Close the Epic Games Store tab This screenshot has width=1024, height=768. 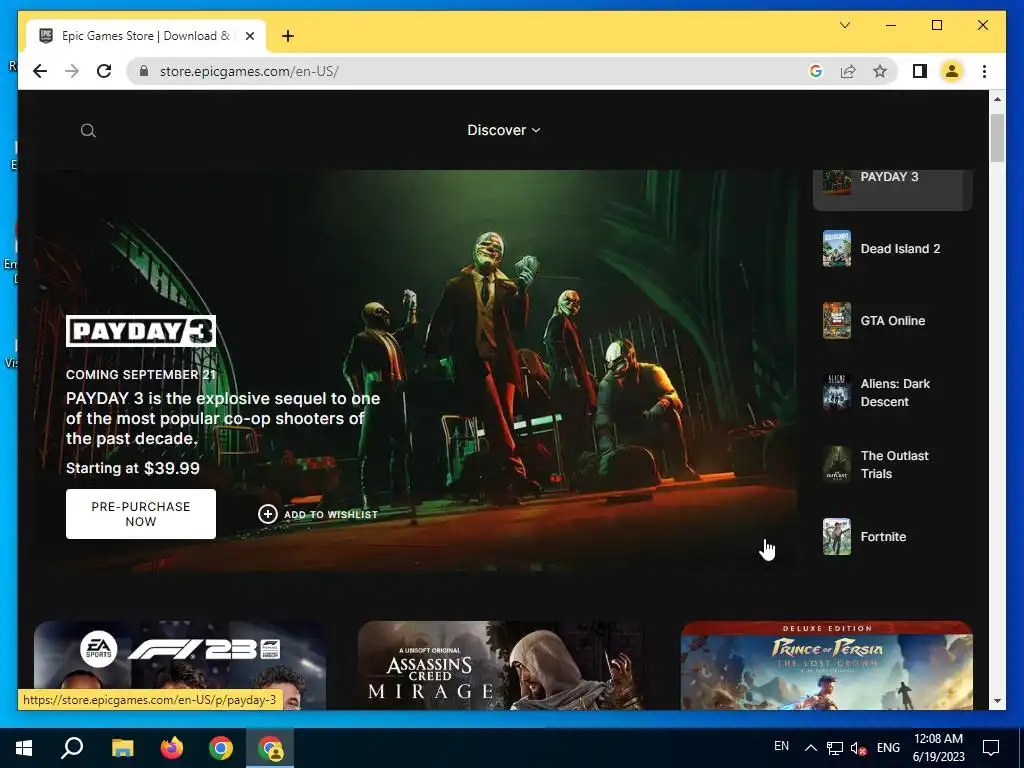tap(249, 36)
